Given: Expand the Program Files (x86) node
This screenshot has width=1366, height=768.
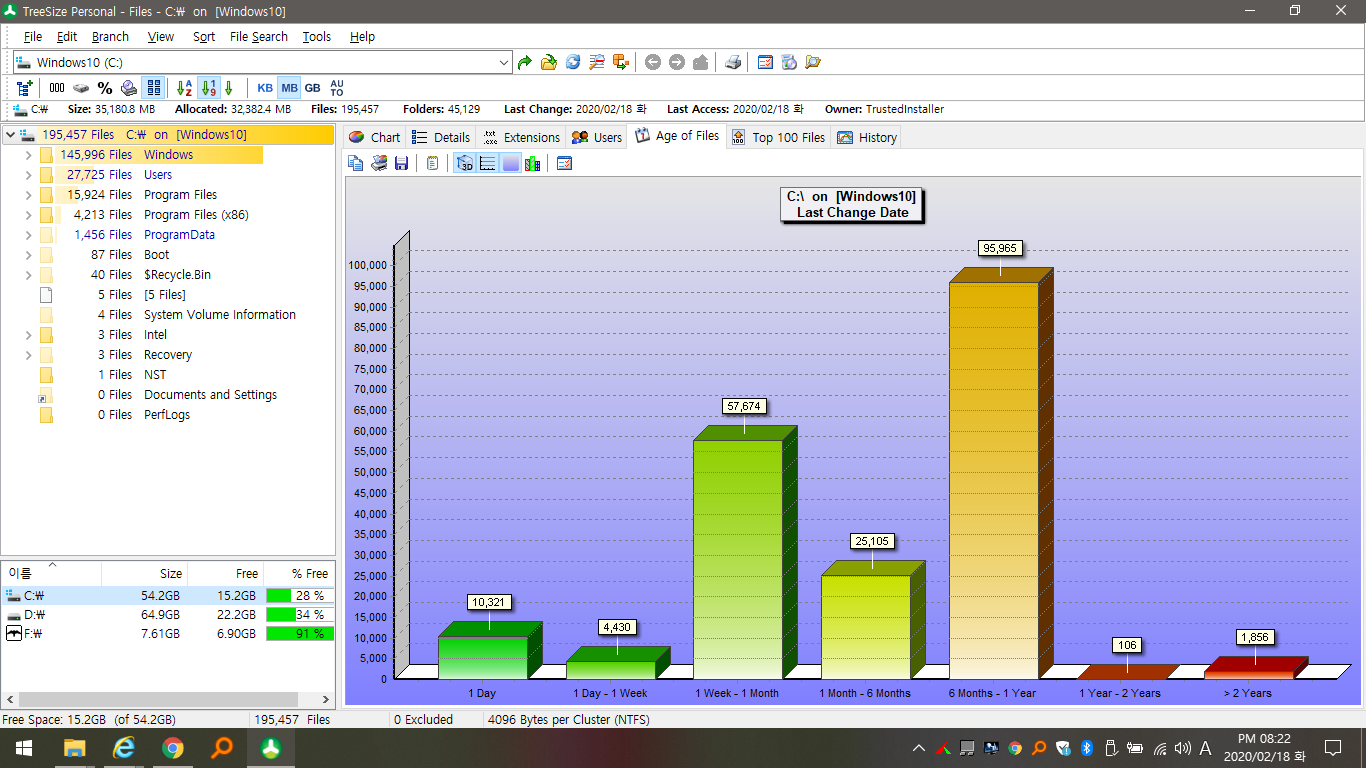Looking at the screenshot, I should (x=28, y=215).
